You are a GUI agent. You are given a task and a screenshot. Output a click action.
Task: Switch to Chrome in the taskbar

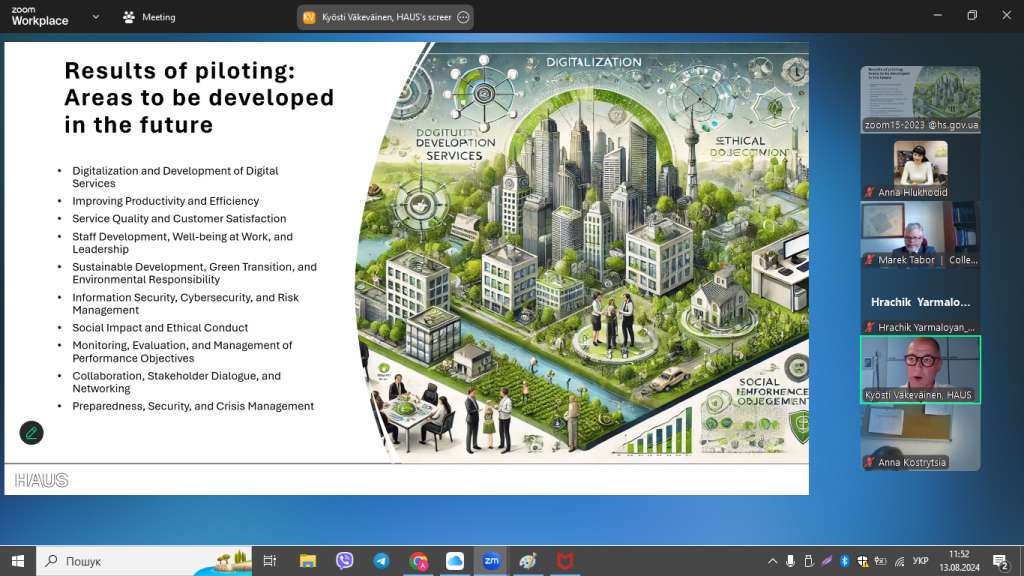[x=418, y=561]
